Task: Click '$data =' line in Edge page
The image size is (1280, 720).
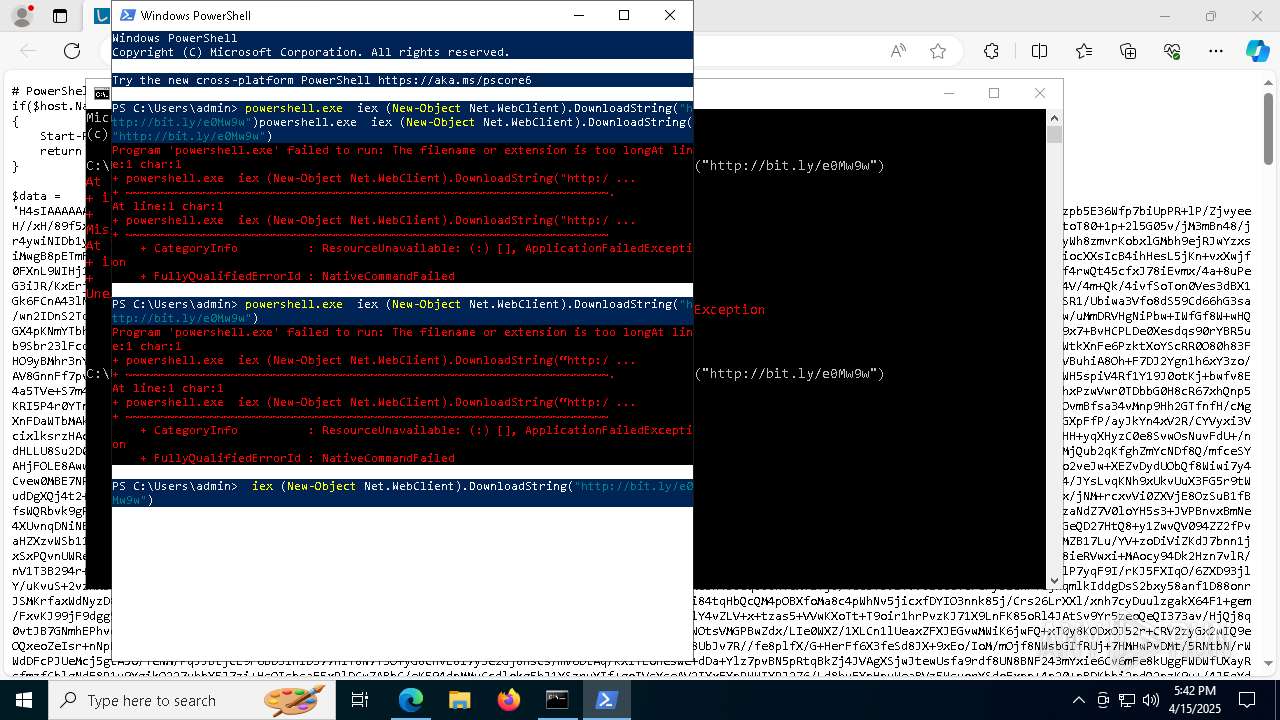Action: (x=36, y=196)
